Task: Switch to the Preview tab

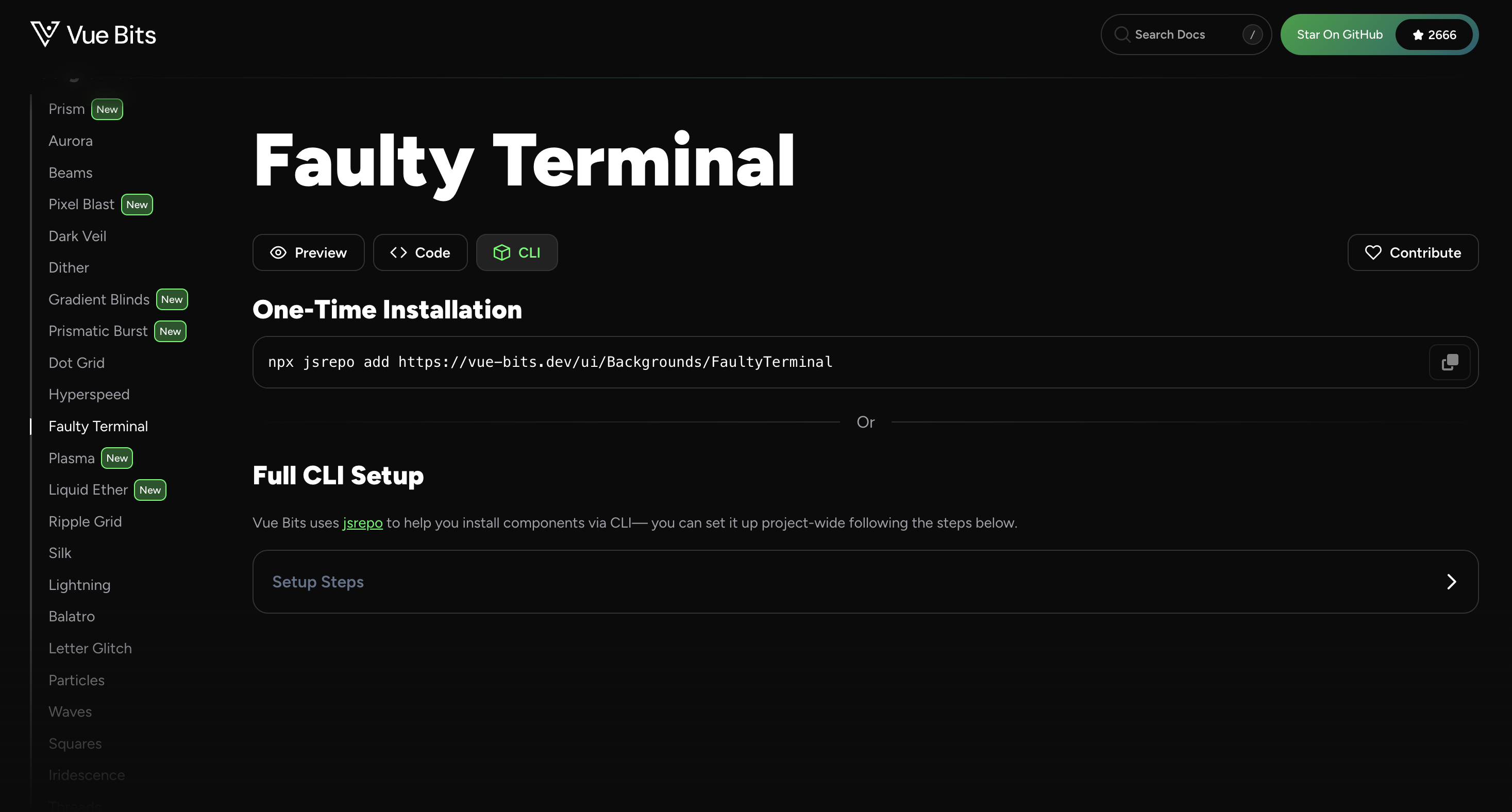Action: coord(308,253)
